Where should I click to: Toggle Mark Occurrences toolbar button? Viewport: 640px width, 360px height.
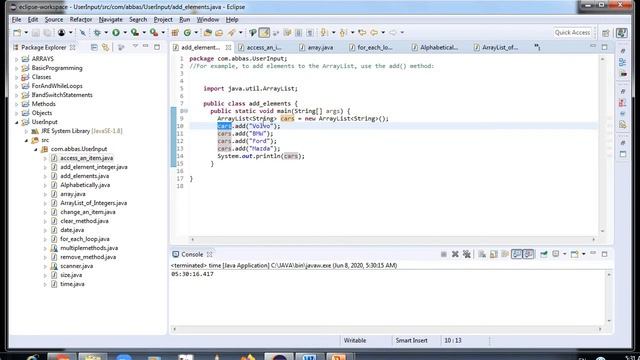tap(264, 33)
